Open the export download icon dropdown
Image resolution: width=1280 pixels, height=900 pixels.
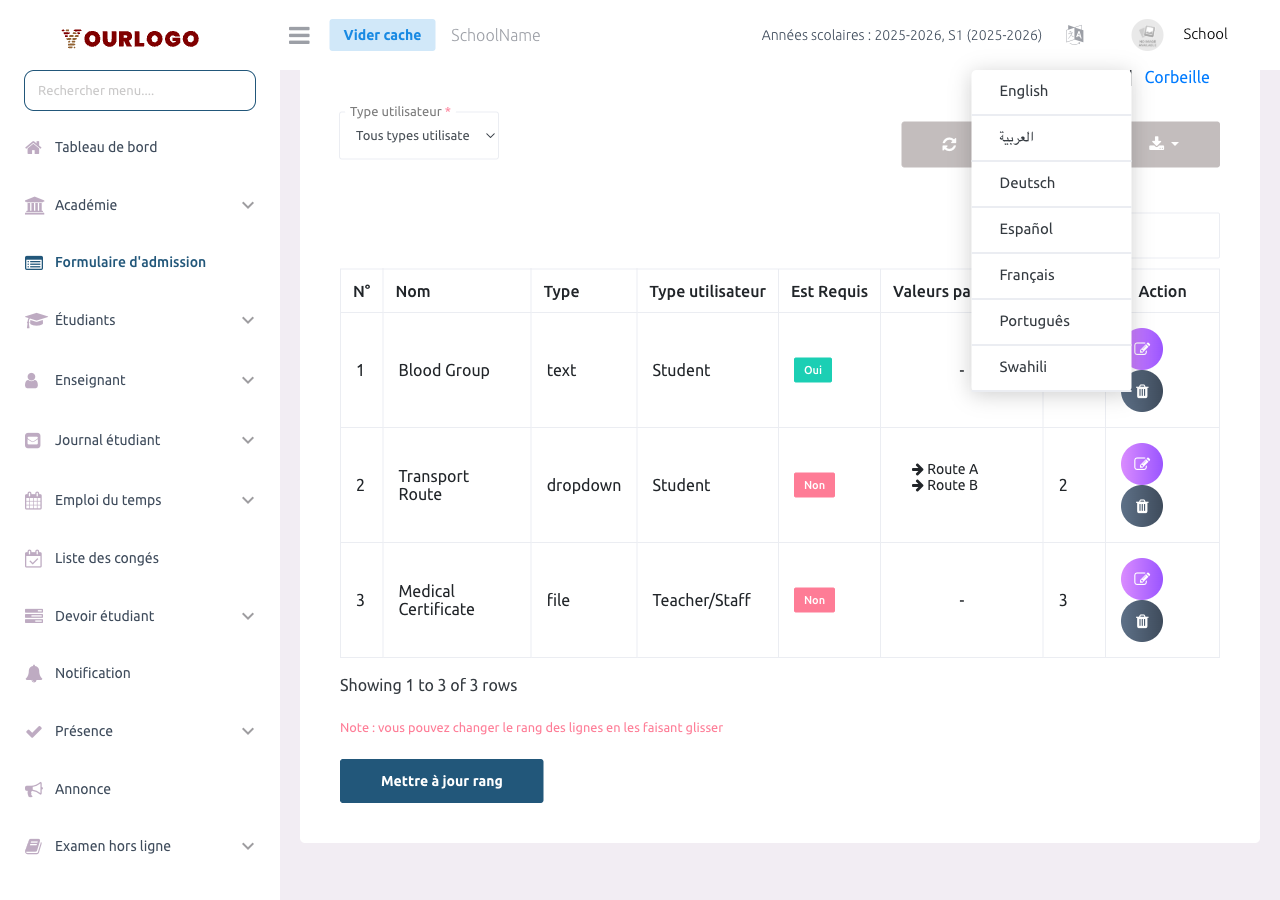1163,145
